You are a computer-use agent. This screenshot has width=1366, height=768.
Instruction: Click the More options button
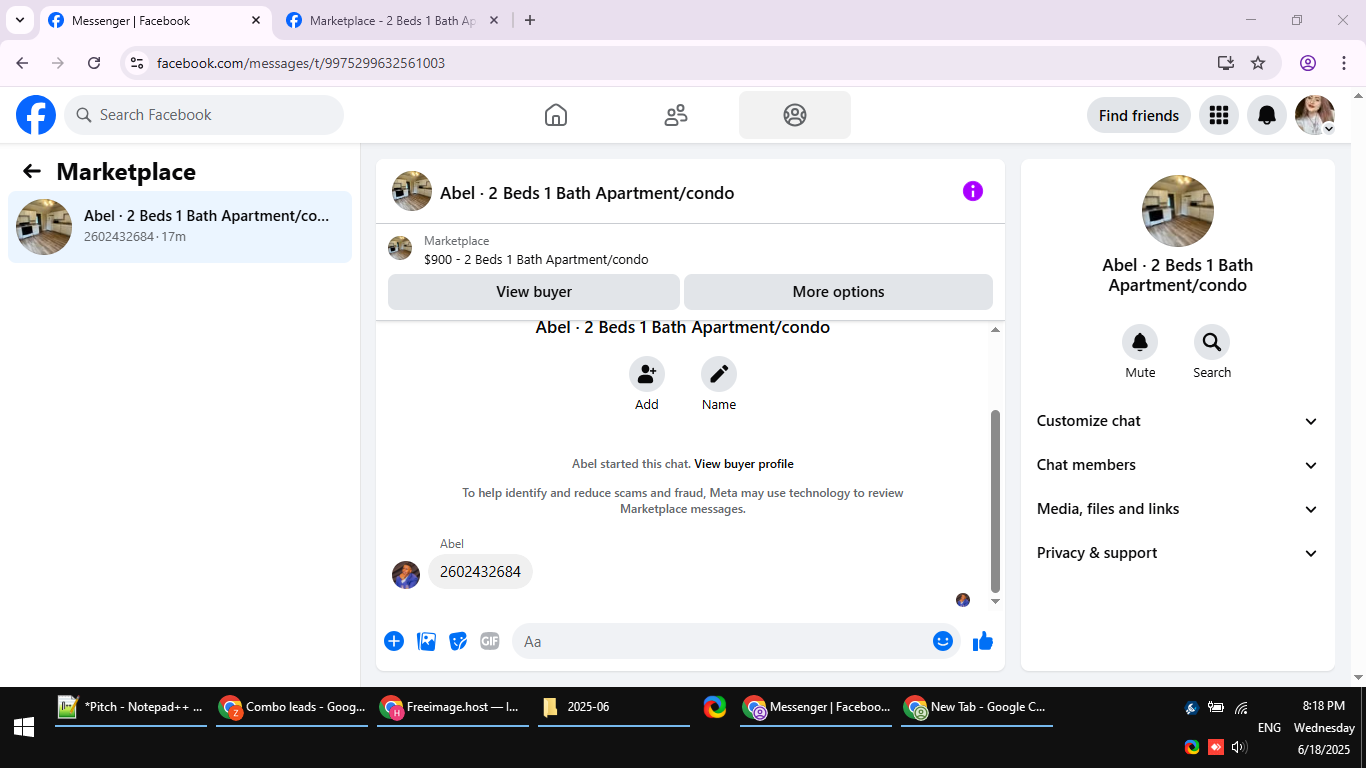pos(838,292)
